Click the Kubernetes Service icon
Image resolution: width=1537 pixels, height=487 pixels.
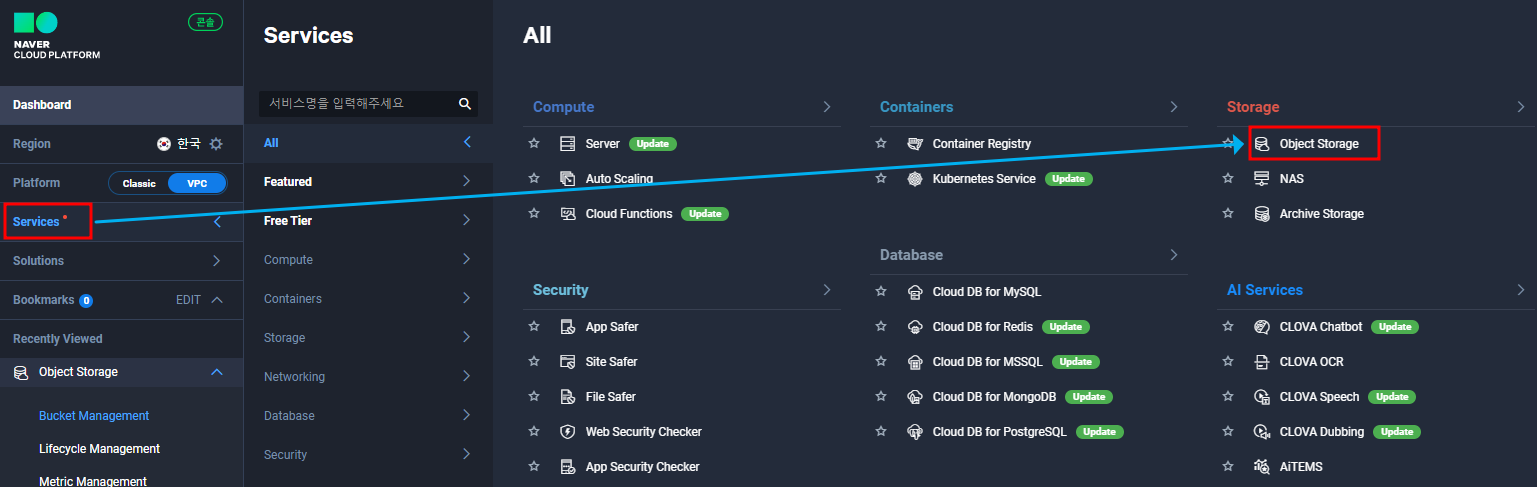pyautogui.click(x=914, y=179)
